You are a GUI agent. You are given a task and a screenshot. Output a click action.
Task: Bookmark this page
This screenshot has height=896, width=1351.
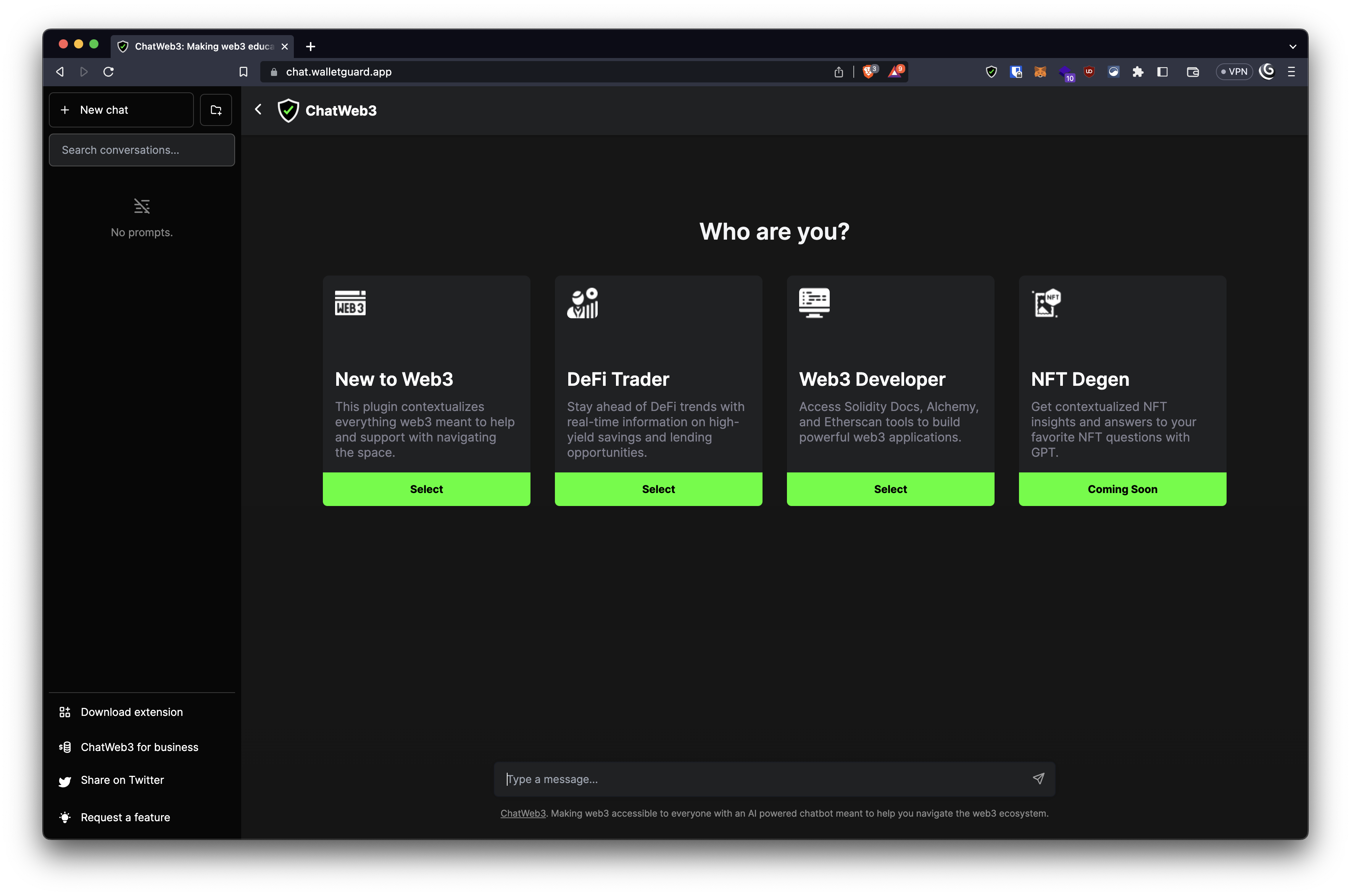243,71
